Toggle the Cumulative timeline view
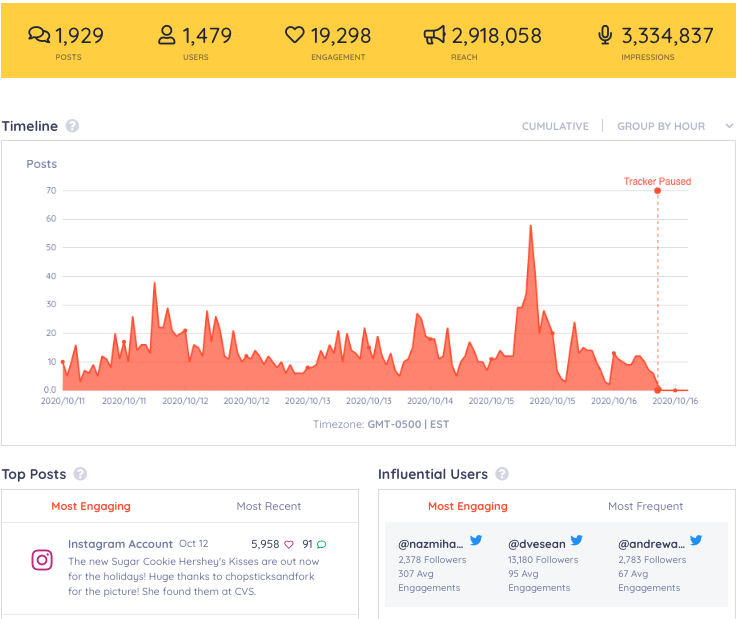The height and width of the screenshot is (619, 742). (x=555, y=126)
